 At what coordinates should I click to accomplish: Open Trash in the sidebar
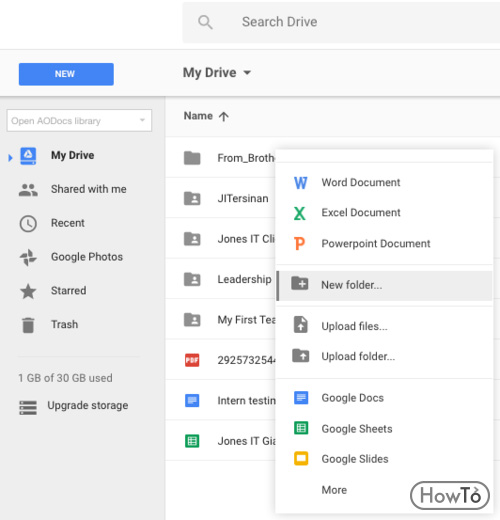coord(65,324)
